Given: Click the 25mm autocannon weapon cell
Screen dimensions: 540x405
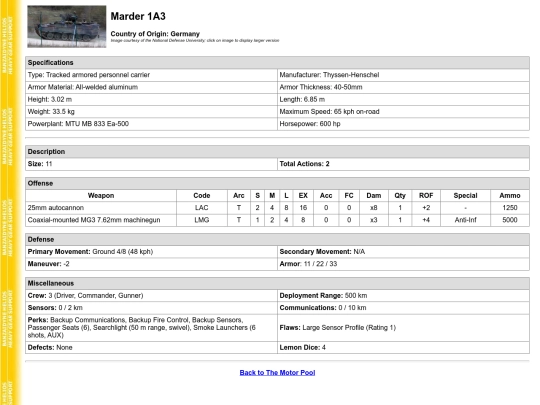Looking at the screenshot, I should 101,208.
